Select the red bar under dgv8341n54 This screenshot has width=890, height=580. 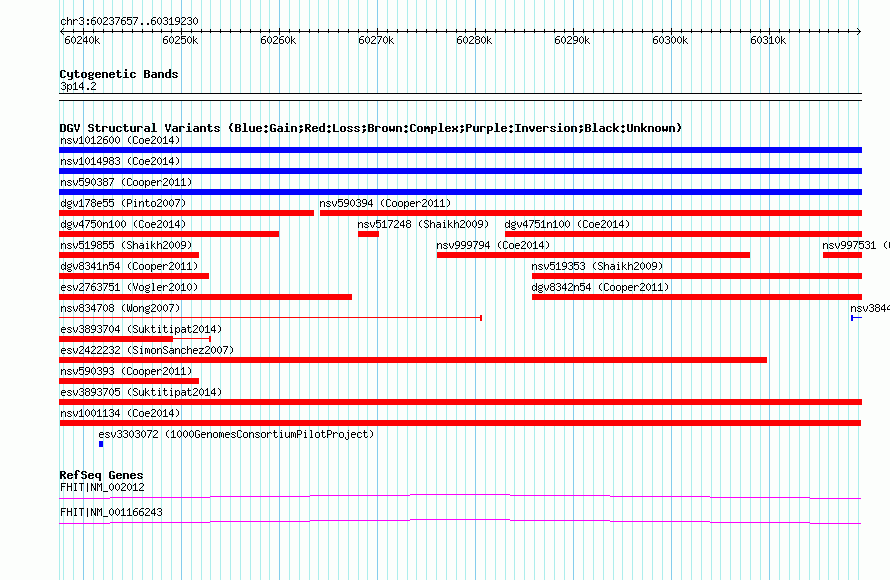pos(134,276)
